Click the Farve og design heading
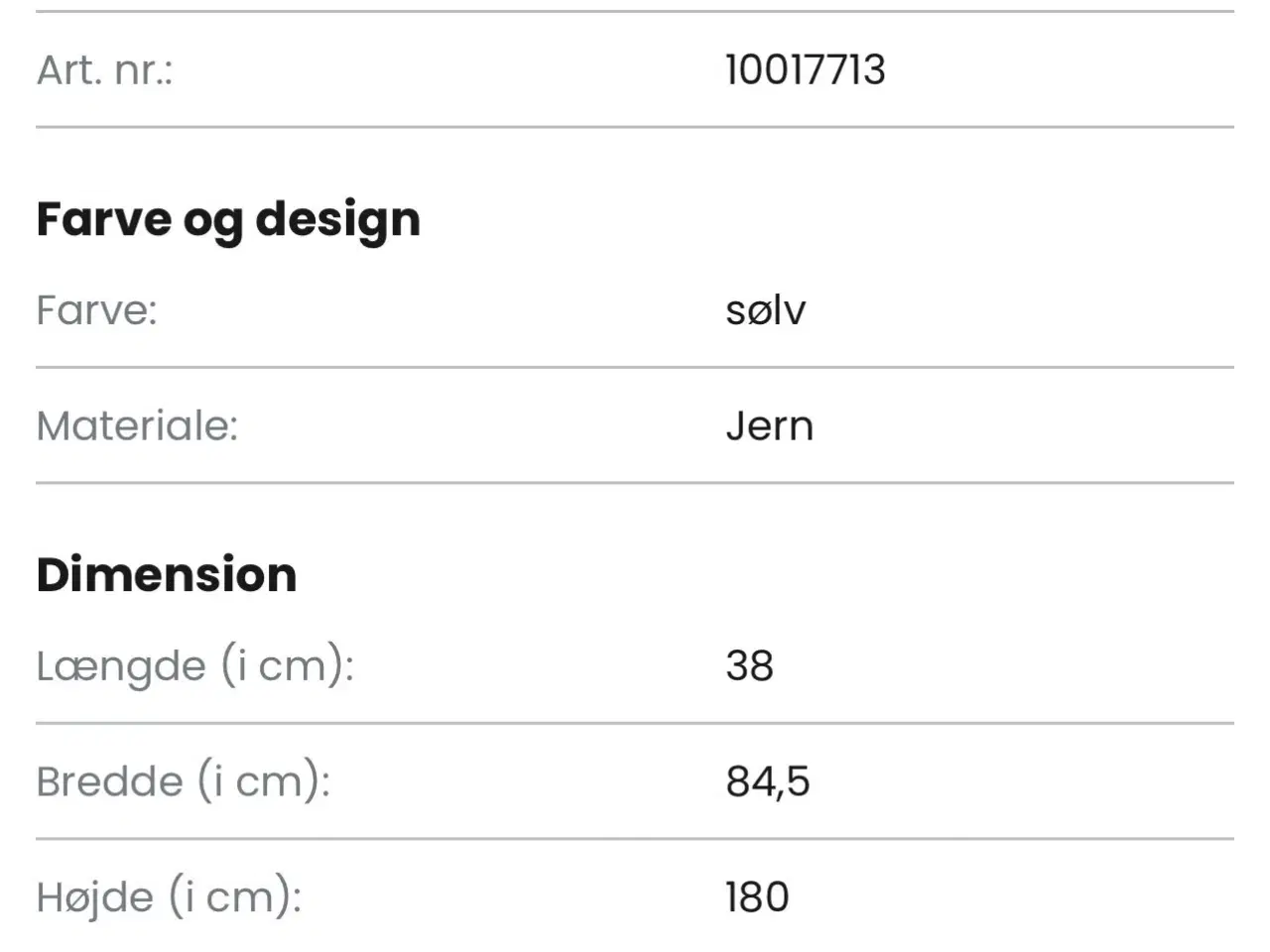This screenshot has width=1270, height=952. point(228,219)
